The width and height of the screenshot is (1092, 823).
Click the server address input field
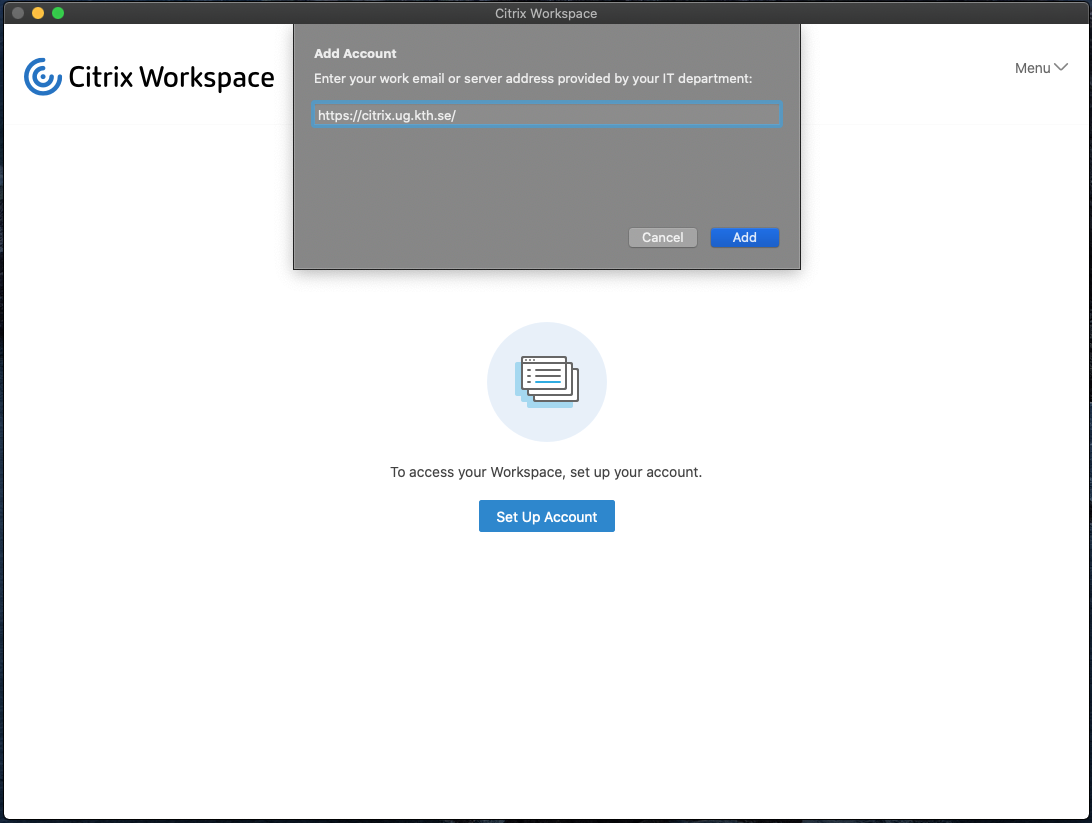click(x=547, y=115)
